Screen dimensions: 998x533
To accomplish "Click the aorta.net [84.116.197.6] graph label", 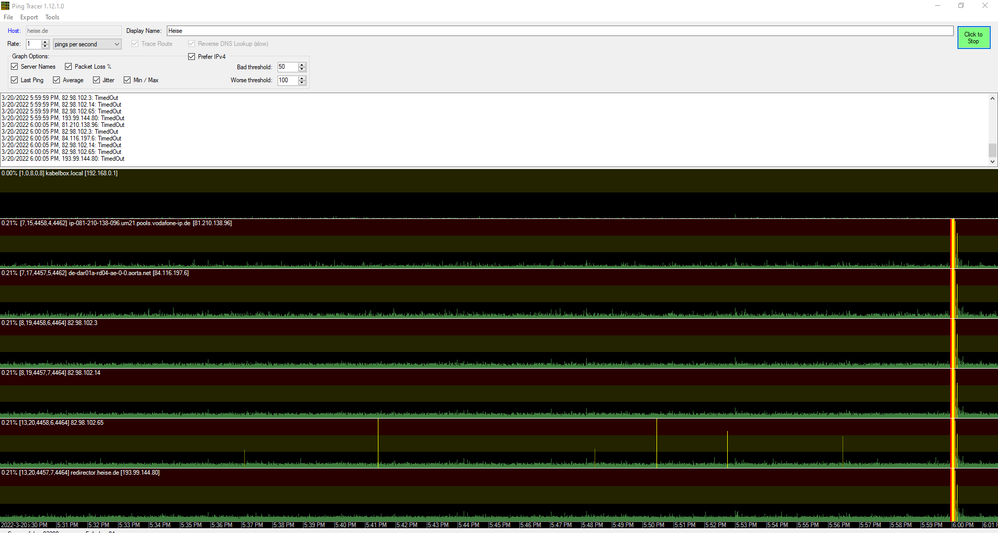I will 95,273.
